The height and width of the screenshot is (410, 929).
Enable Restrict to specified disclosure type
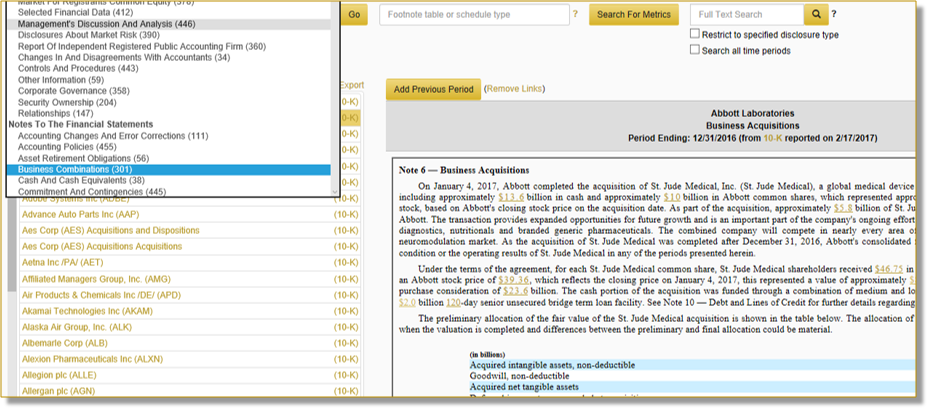point(695,35)
